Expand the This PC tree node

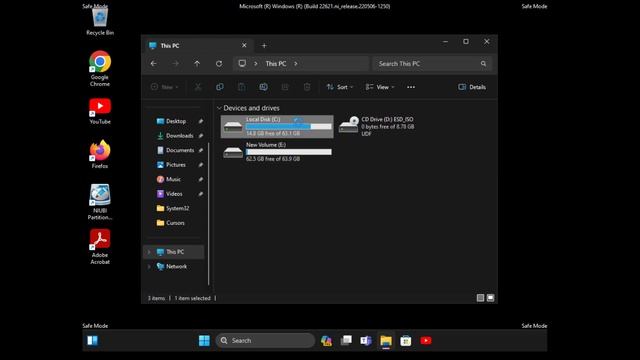point(149,252)
